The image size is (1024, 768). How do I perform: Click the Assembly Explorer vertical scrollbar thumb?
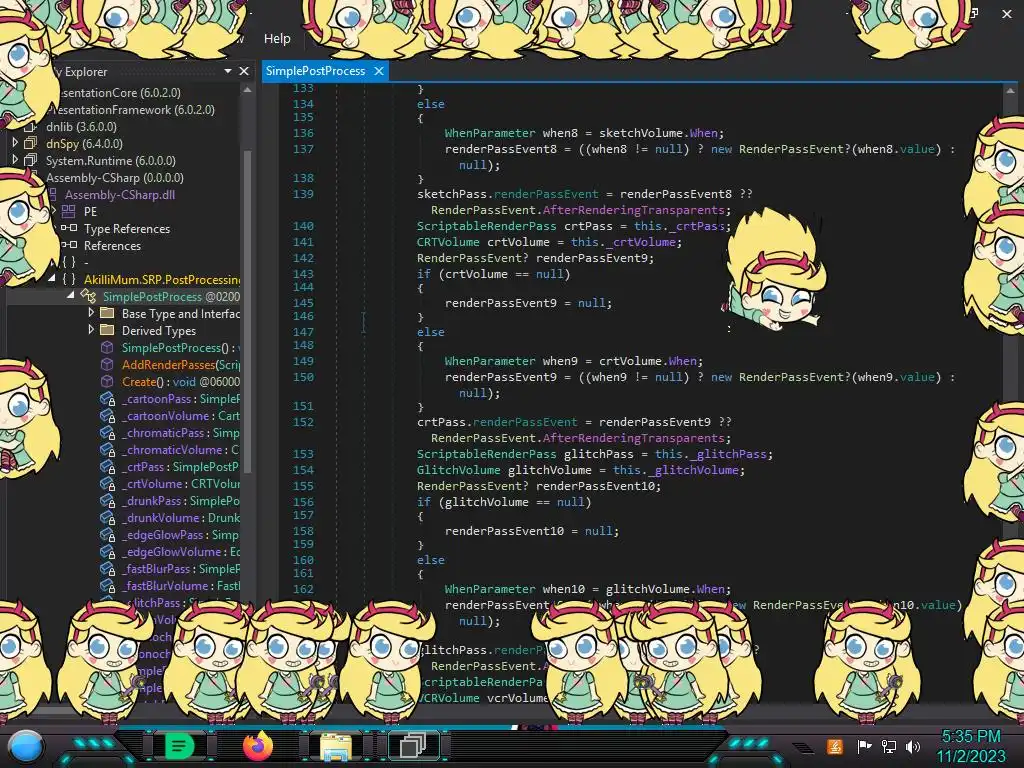point(248,310)
